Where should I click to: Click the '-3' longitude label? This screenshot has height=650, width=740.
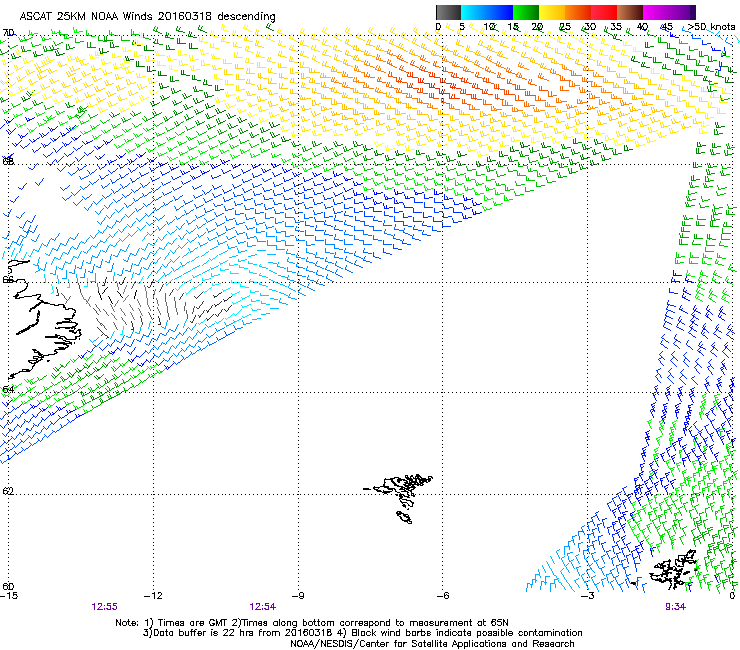pos(587,596)
